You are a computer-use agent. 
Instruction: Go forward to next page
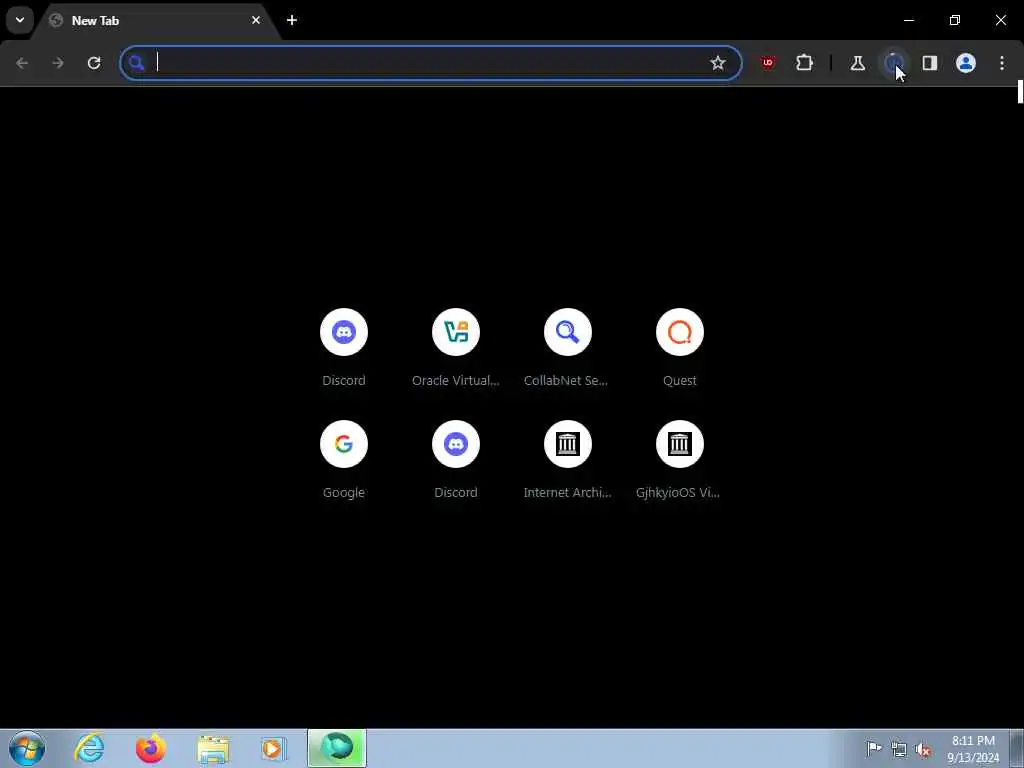click(x=58, y=63)
